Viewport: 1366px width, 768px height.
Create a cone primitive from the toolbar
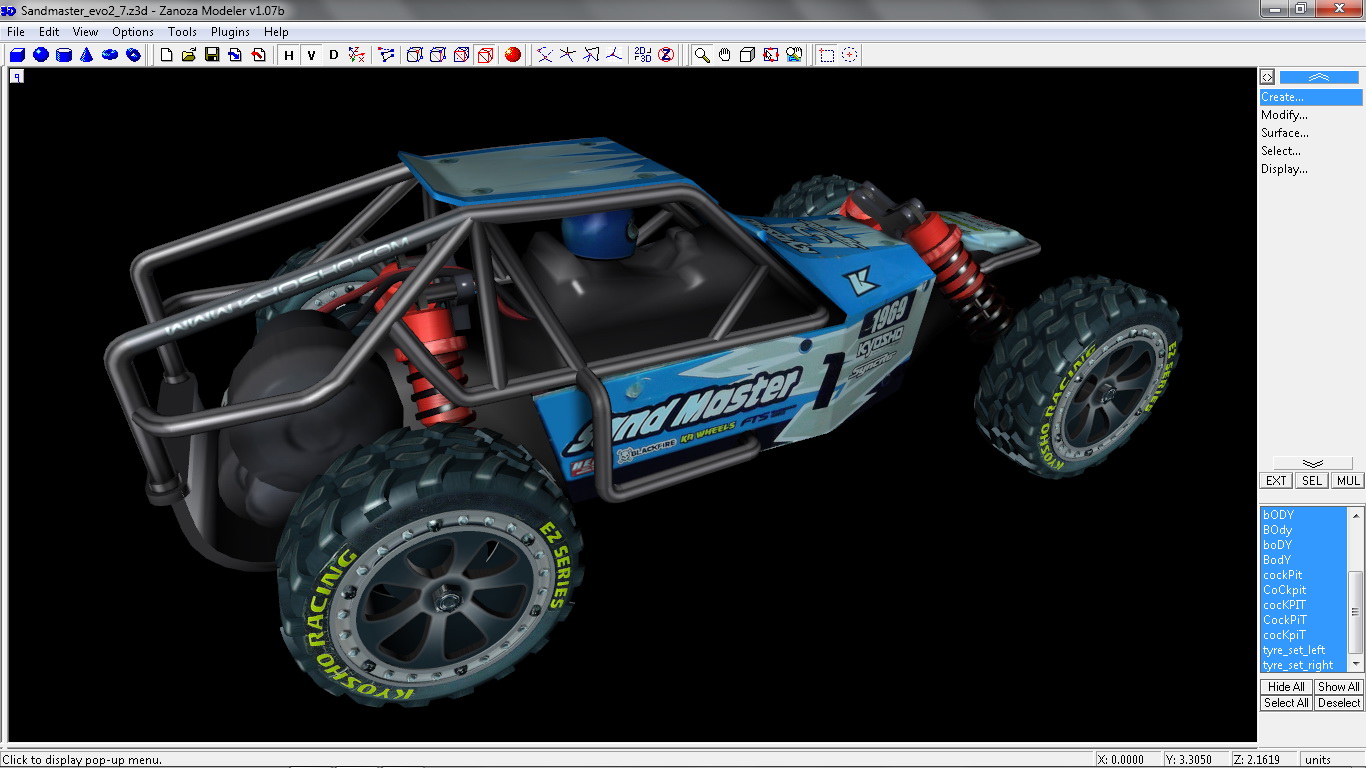(x=87, y=55)
